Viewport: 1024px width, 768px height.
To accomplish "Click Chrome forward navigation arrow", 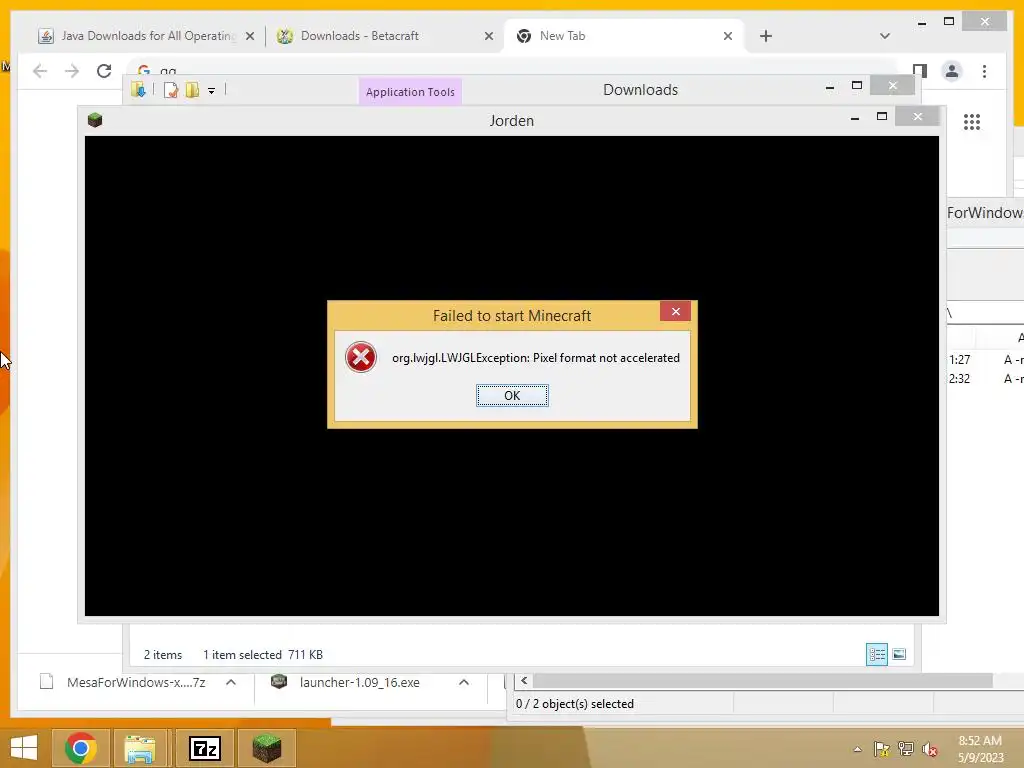I will coord(72,71).
